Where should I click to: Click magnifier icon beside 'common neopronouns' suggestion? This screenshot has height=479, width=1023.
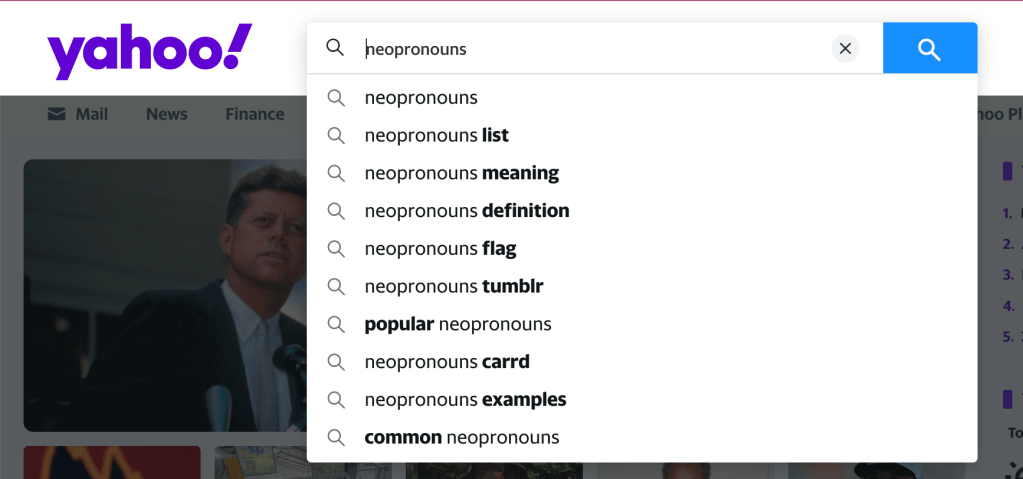(336, 438)
